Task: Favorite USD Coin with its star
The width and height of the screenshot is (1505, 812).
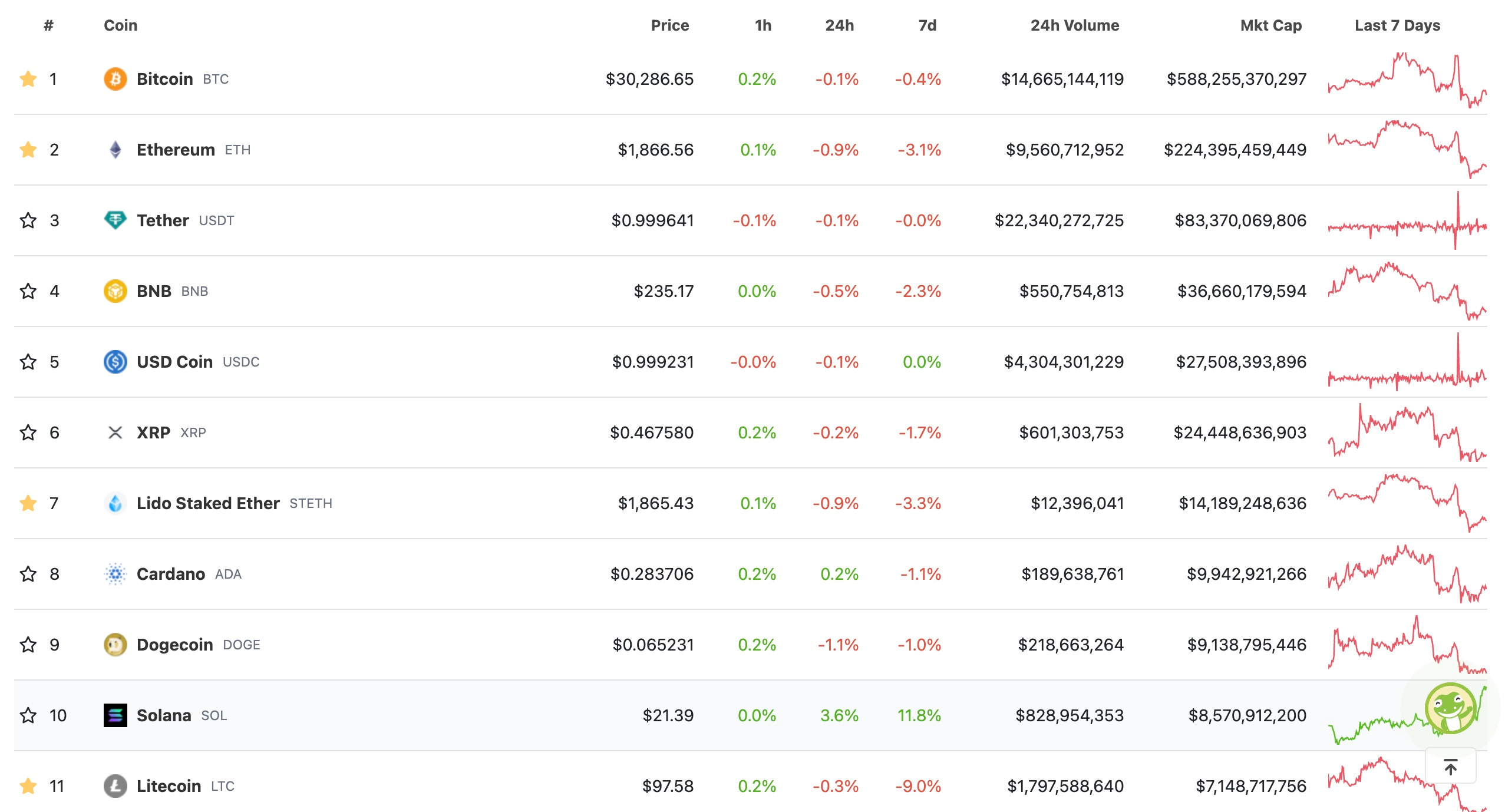Action: (x=28, y=362)
